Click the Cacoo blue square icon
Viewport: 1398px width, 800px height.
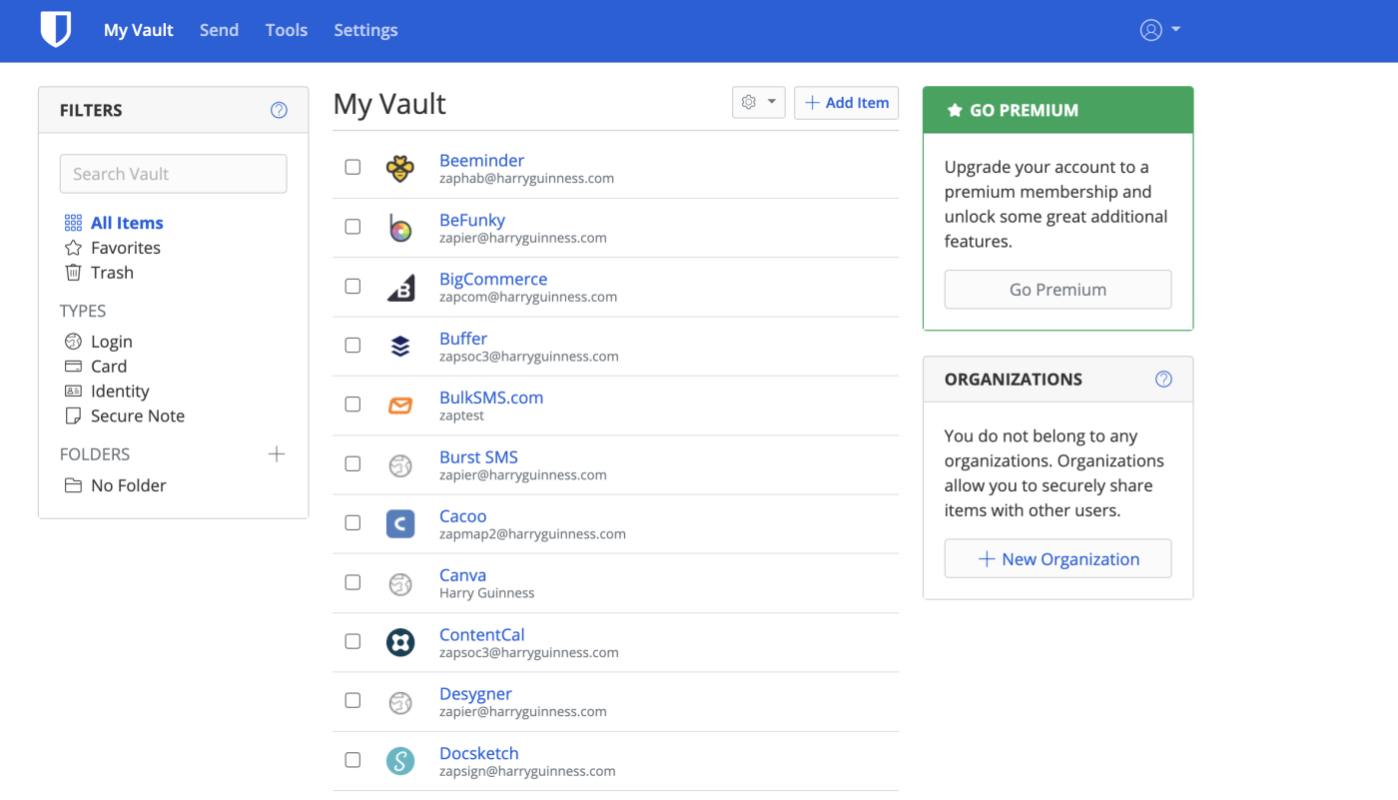[x=400, y=523]
